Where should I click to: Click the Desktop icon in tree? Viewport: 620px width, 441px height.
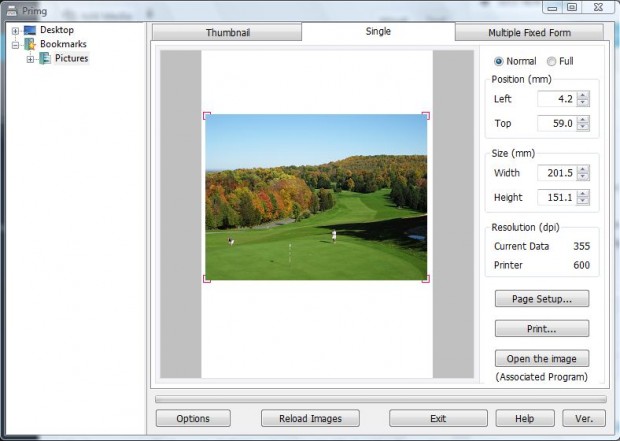[29, 30]
